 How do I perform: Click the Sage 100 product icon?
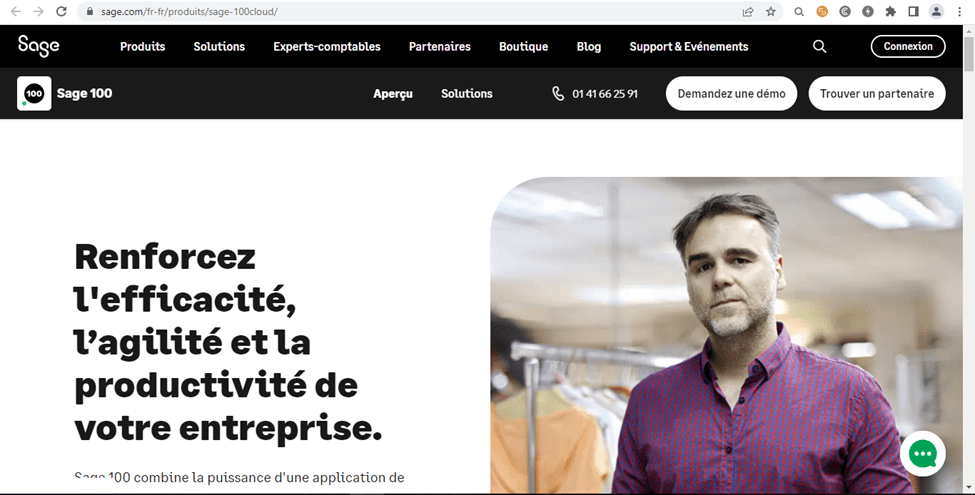34,93
